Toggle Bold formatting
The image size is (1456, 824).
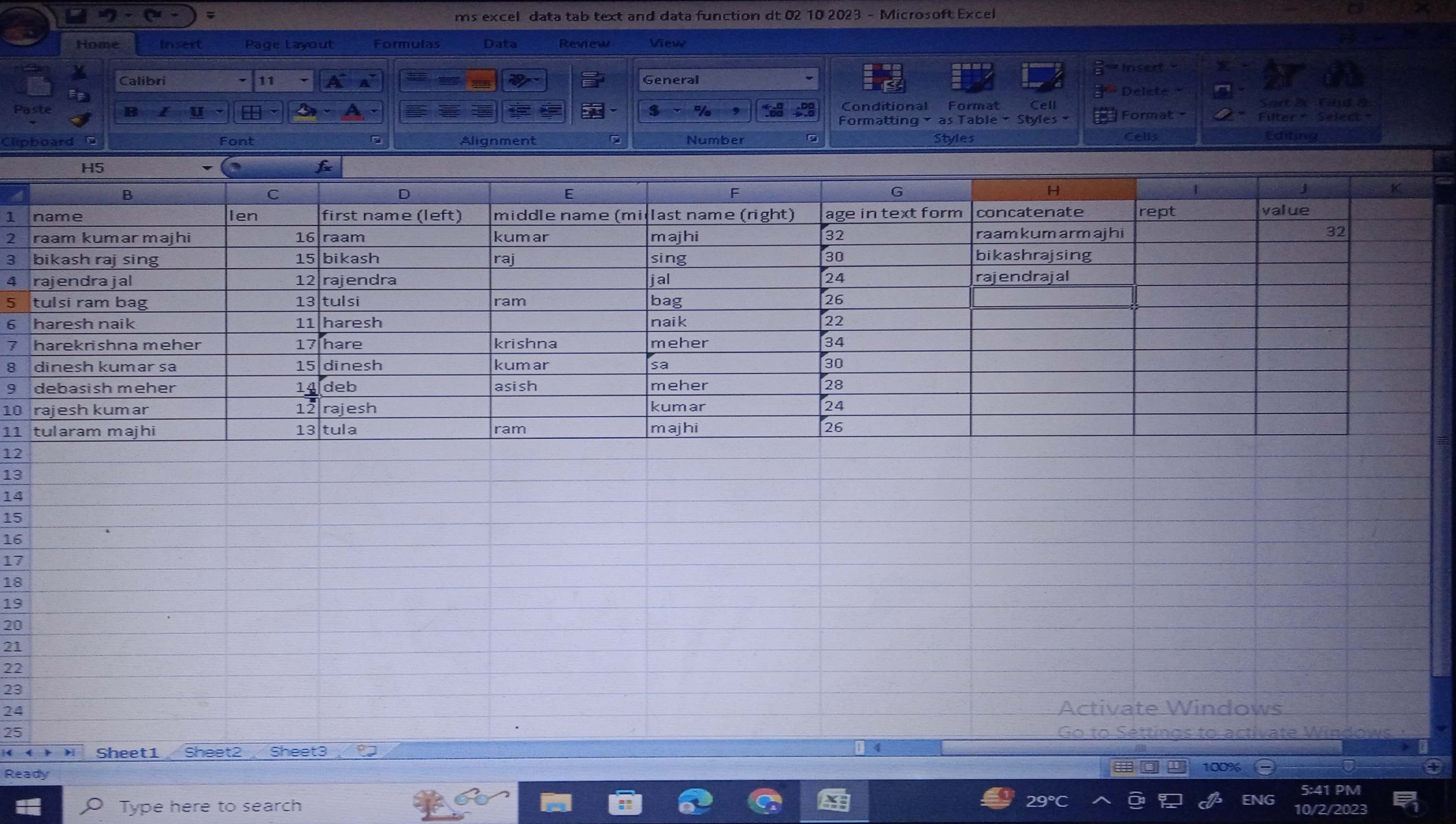coord(131,112)
